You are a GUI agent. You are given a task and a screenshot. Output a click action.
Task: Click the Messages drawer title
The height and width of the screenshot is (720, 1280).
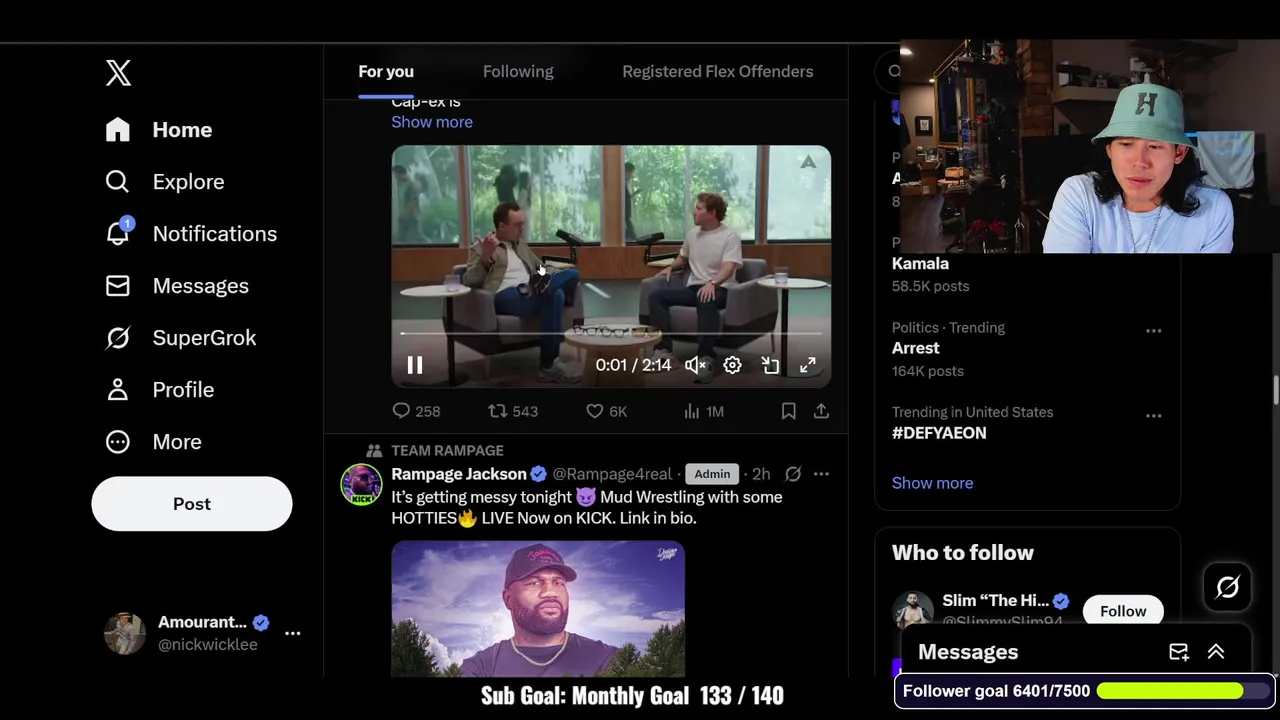968,652
